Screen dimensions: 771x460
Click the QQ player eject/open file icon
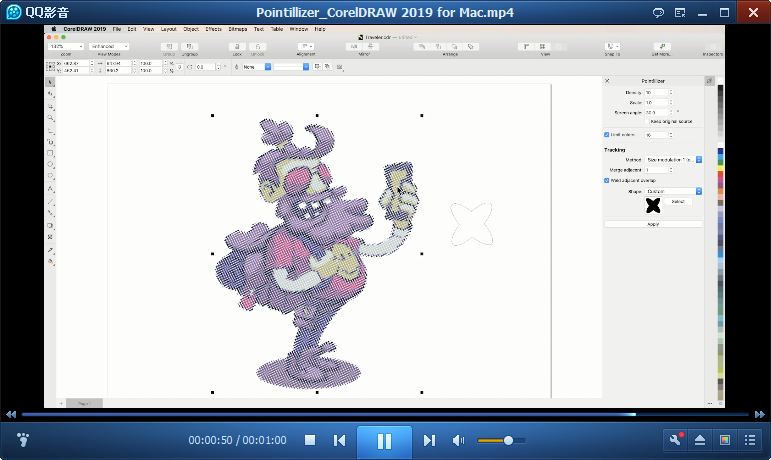[x=700, y=440]
